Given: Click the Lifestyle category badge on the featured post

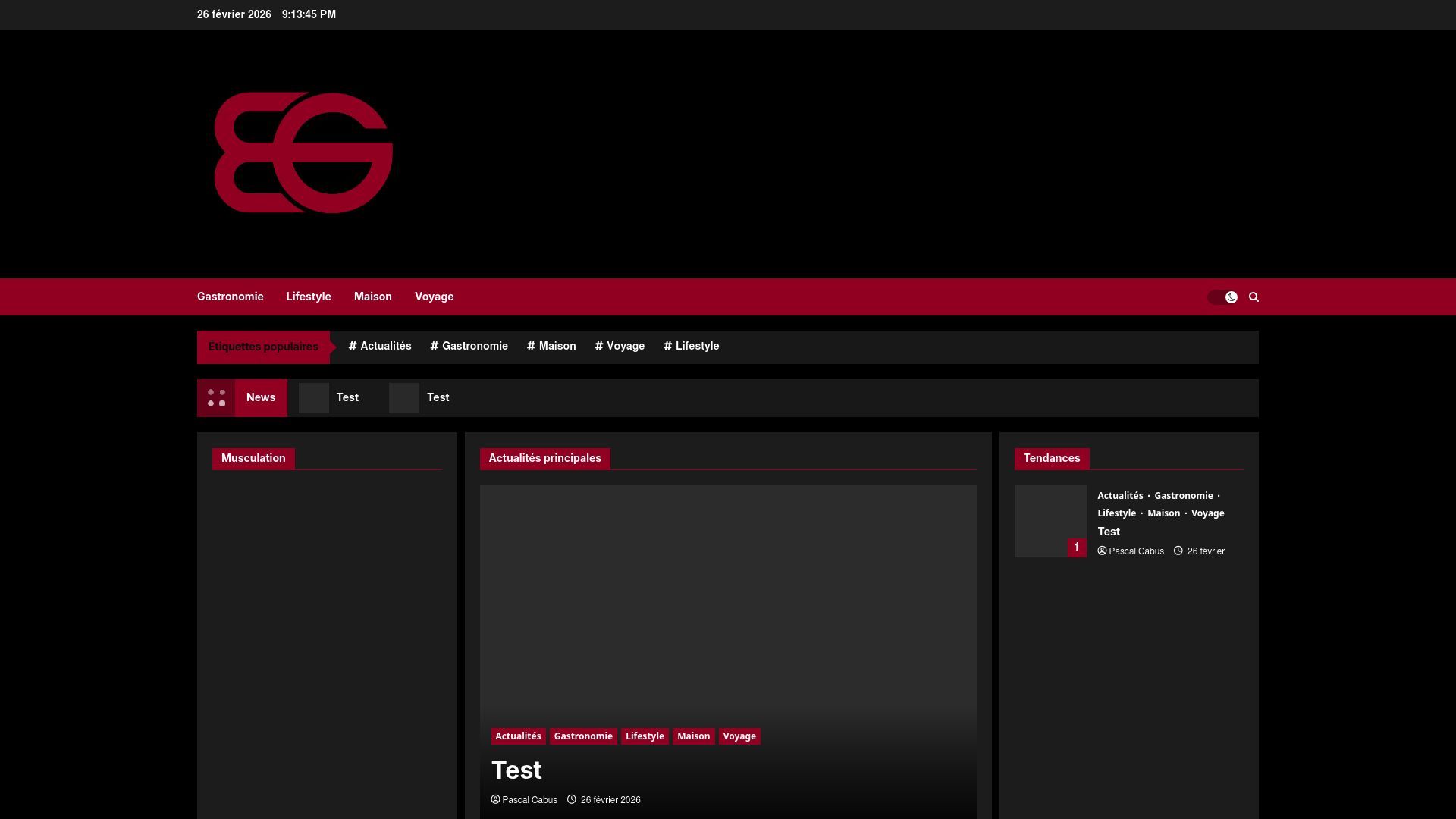Looking at the screenshot, I should (645, 736).
